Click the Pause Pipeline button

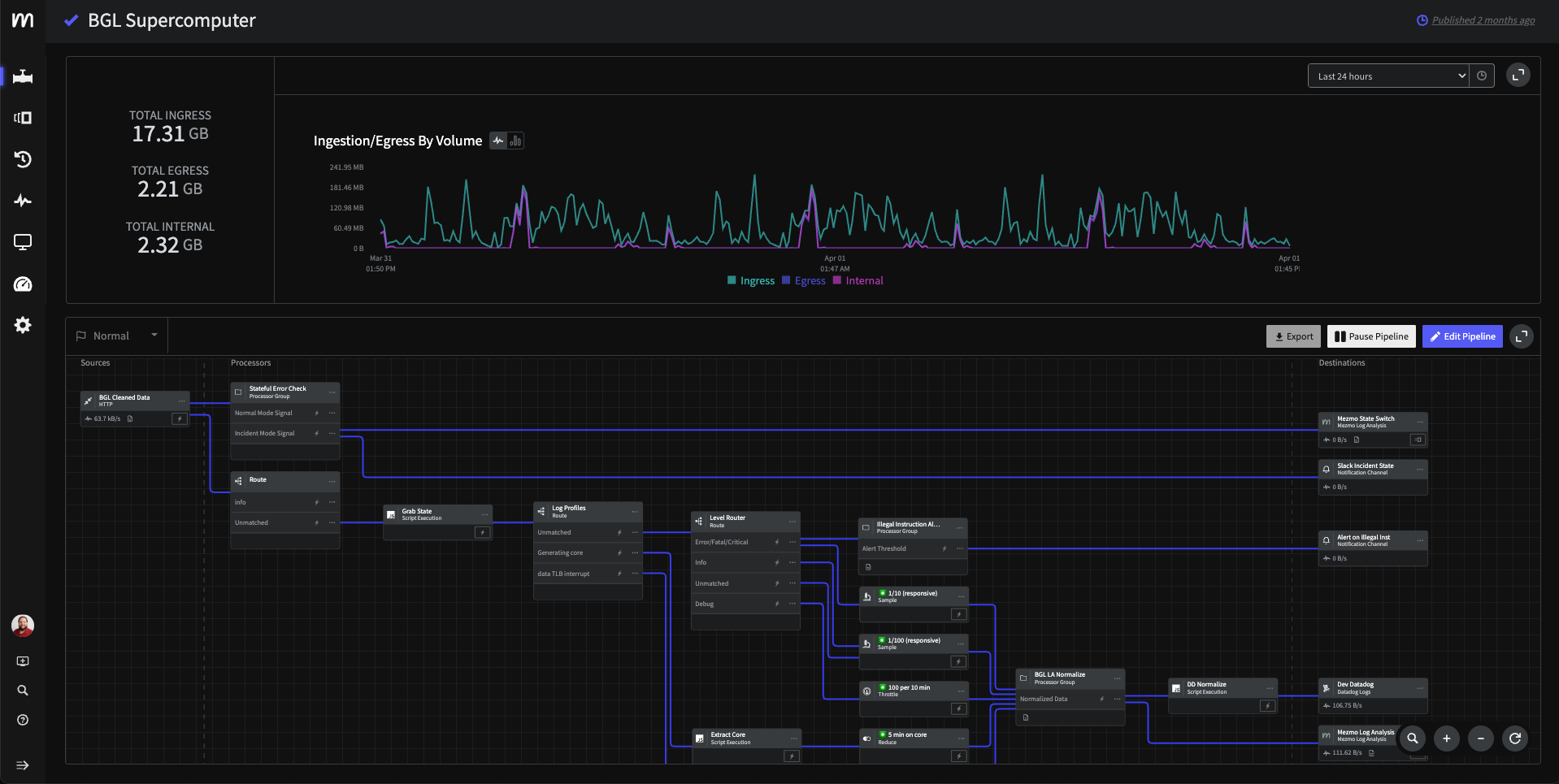(x=1371, y=336)
